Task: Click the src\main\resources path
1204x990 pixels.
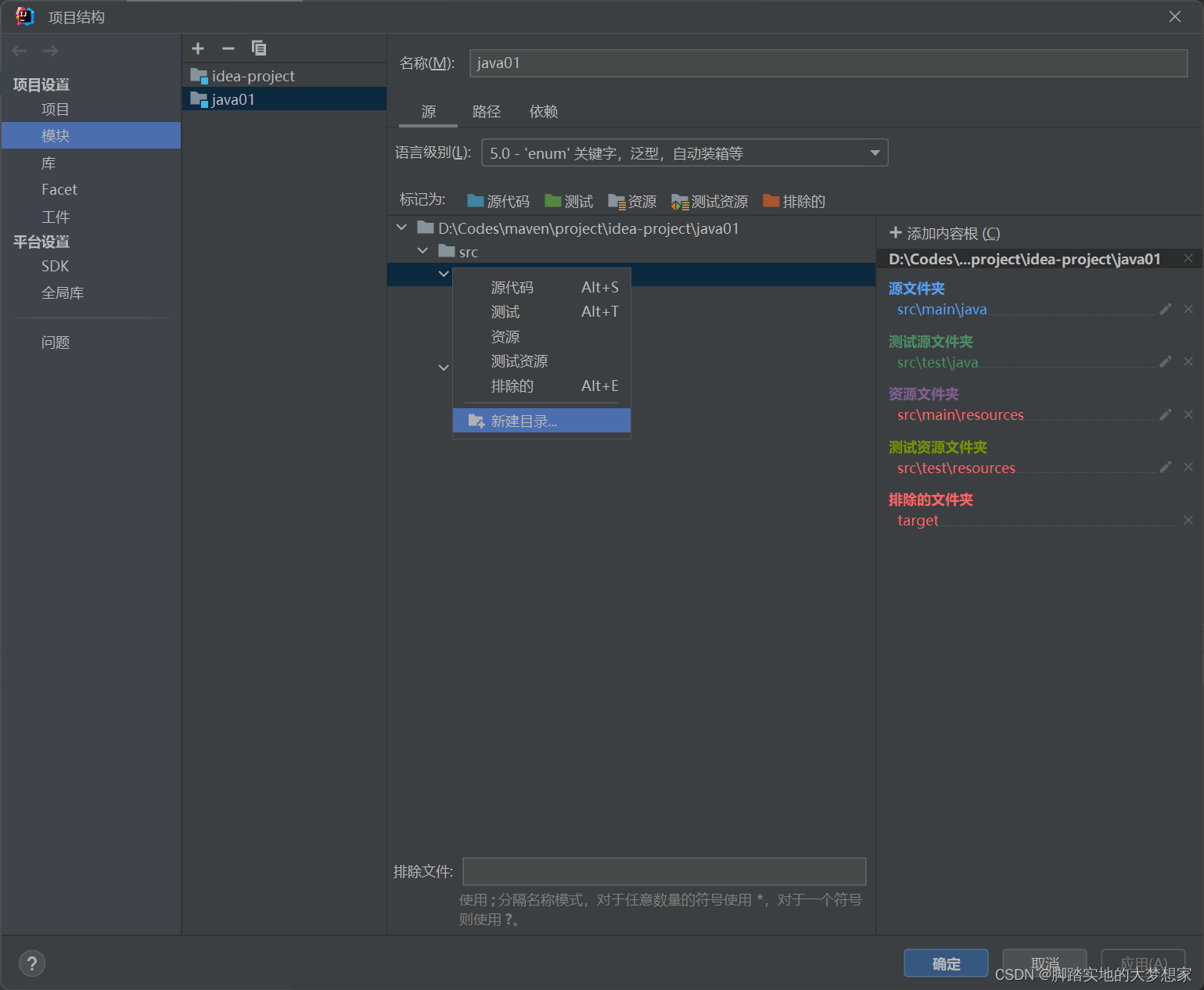Action: coord(960,415)
